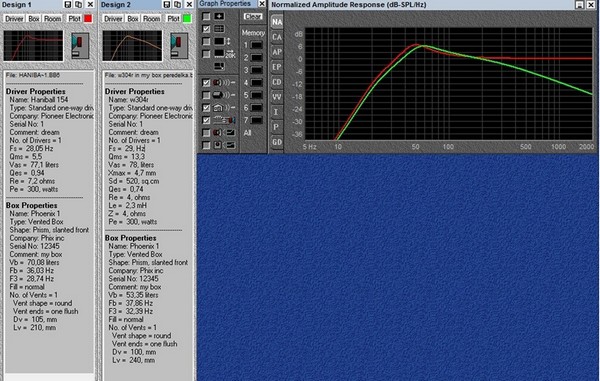Open the Design 1 box diagram icon
600x381 pixels.
tap(80, 46)
